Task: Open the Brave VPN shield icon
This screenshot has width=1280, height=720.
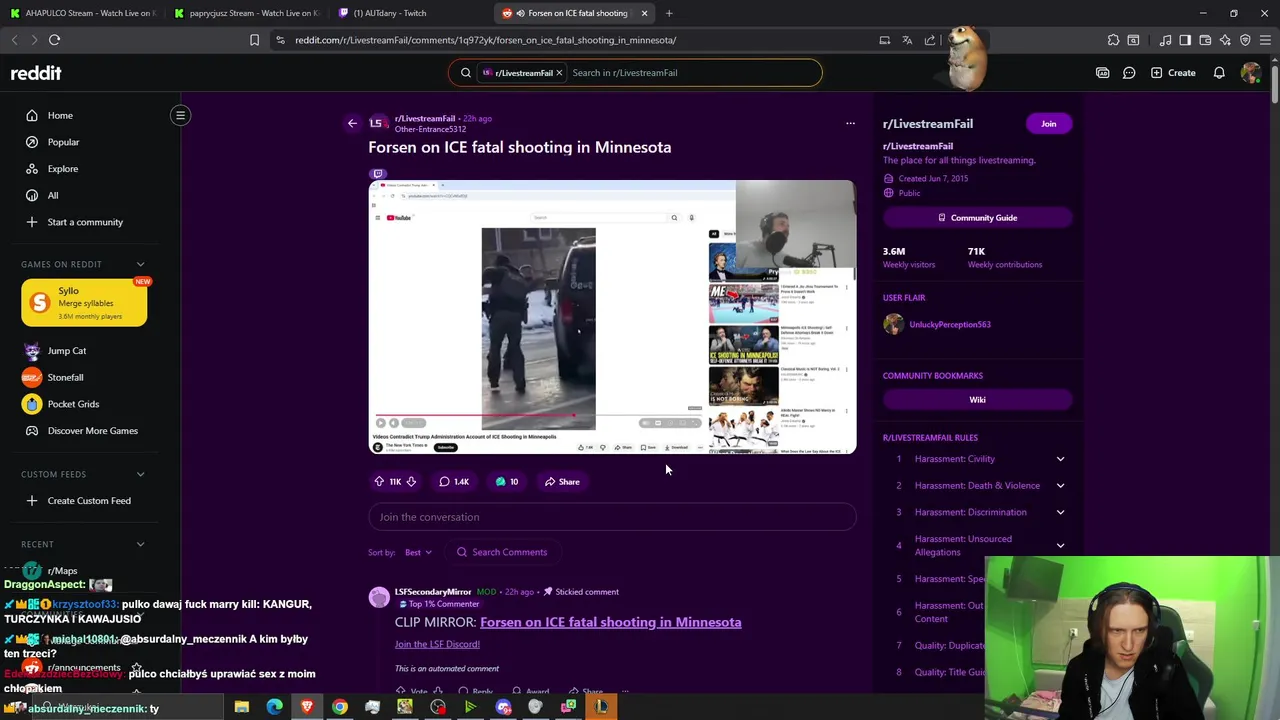Action: [x=1245, y=40]
